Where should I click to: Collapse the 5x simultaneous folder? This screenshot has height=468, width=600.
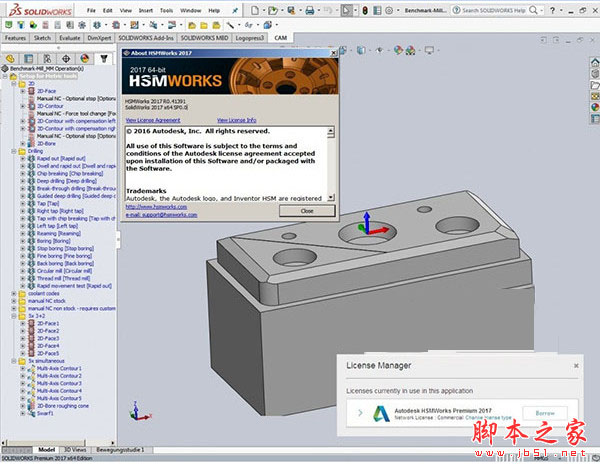click(x=15, y=360)
